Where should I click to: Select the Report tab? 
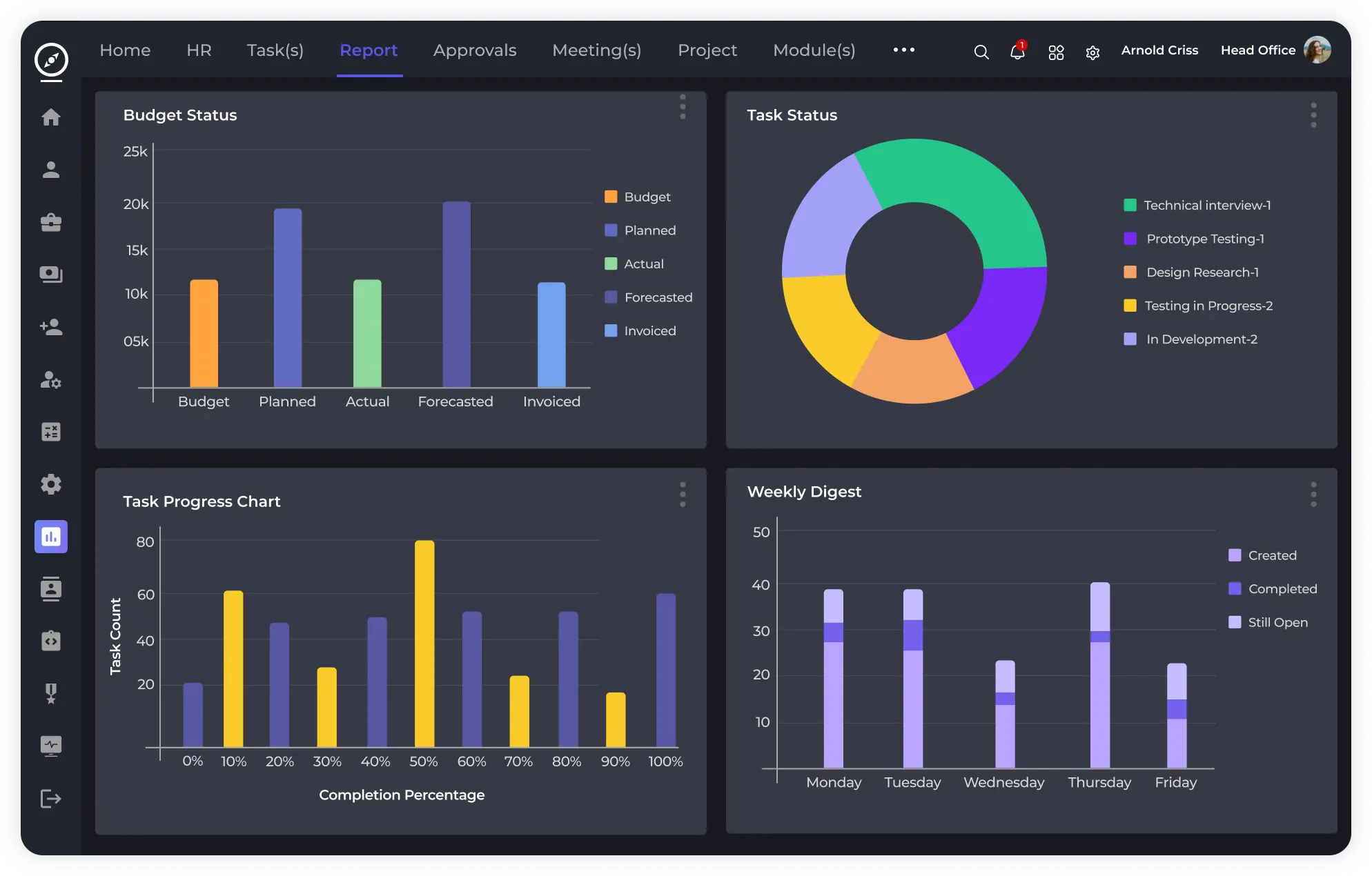click(369, 50)
